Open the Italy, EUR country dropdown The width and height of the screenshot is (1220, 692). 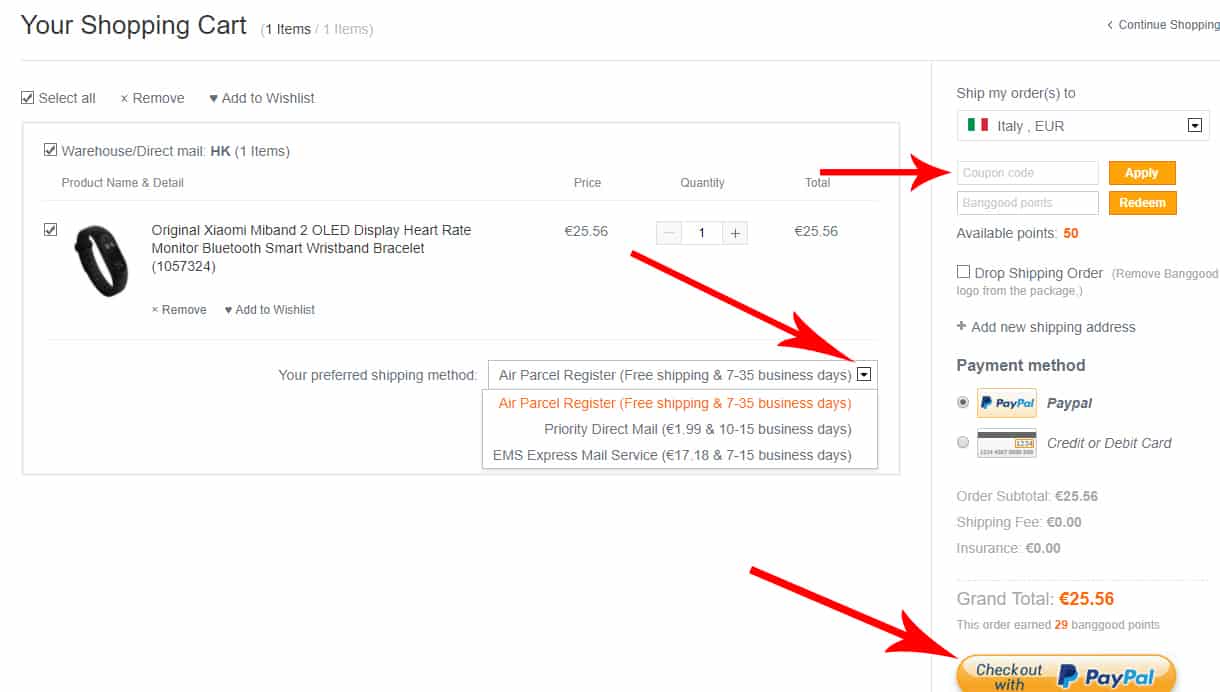pyautogui.click(x=1083, y=126)
